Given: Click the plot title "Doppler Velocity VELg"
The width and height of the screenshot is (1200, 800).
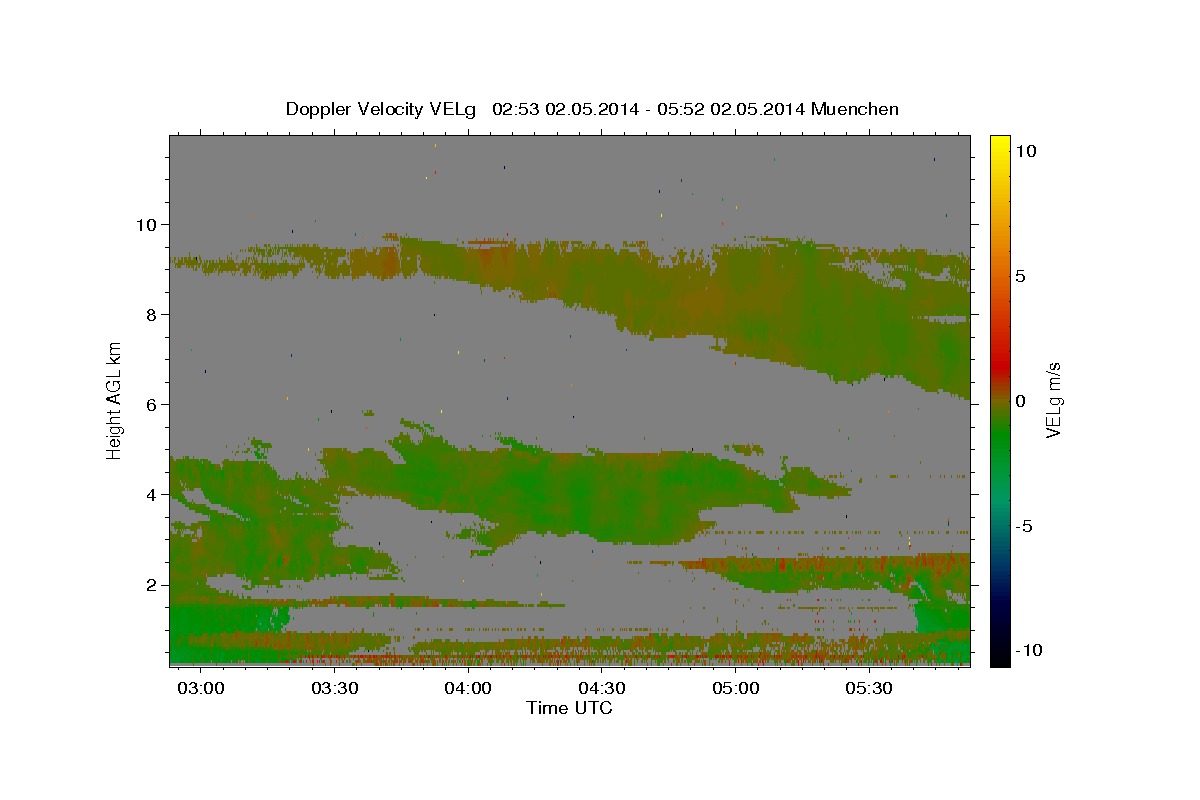Looking at the screenshot, I should [383, 109].
